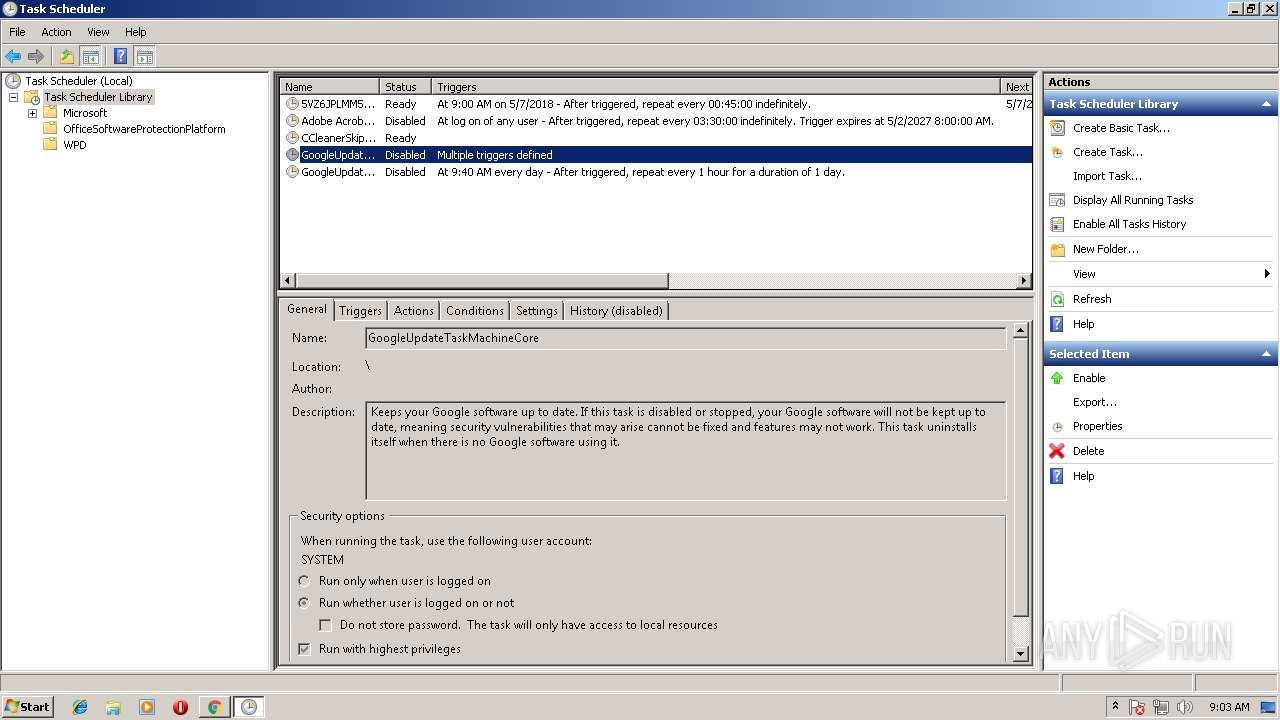Click the task Name field
Image resolution: width=1280 pixels, height=720 pixels.
tap(686, 338)
